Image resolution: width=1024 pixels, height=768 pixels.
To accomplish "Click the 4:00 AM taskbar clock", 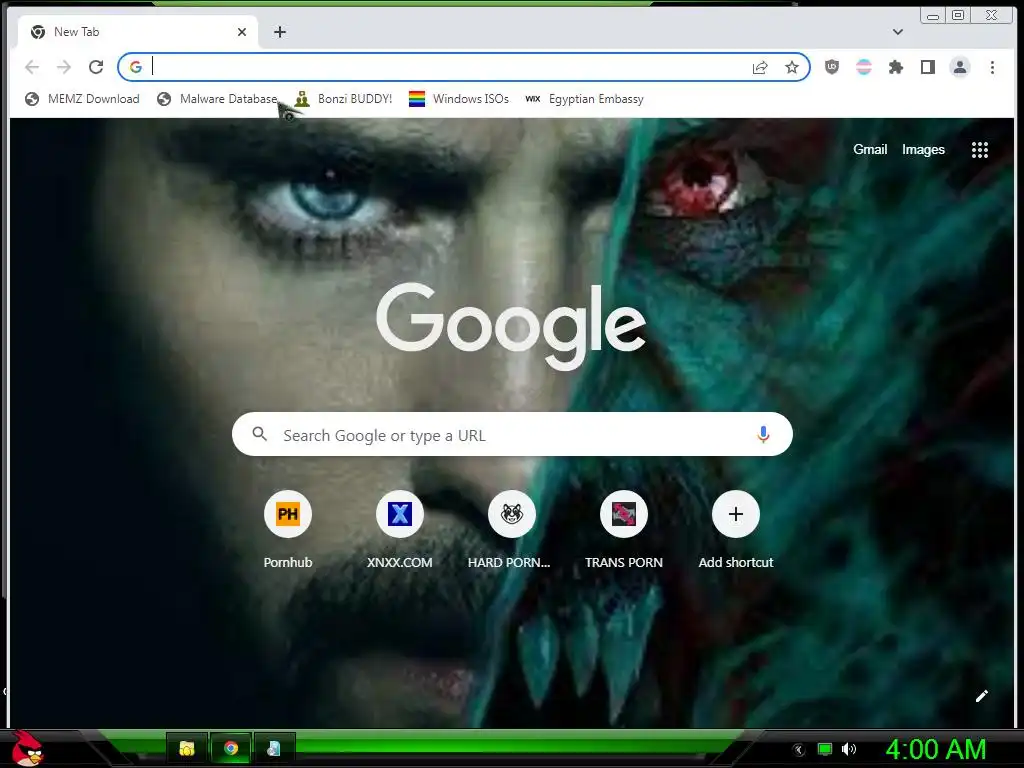I will tap(935, 749).
